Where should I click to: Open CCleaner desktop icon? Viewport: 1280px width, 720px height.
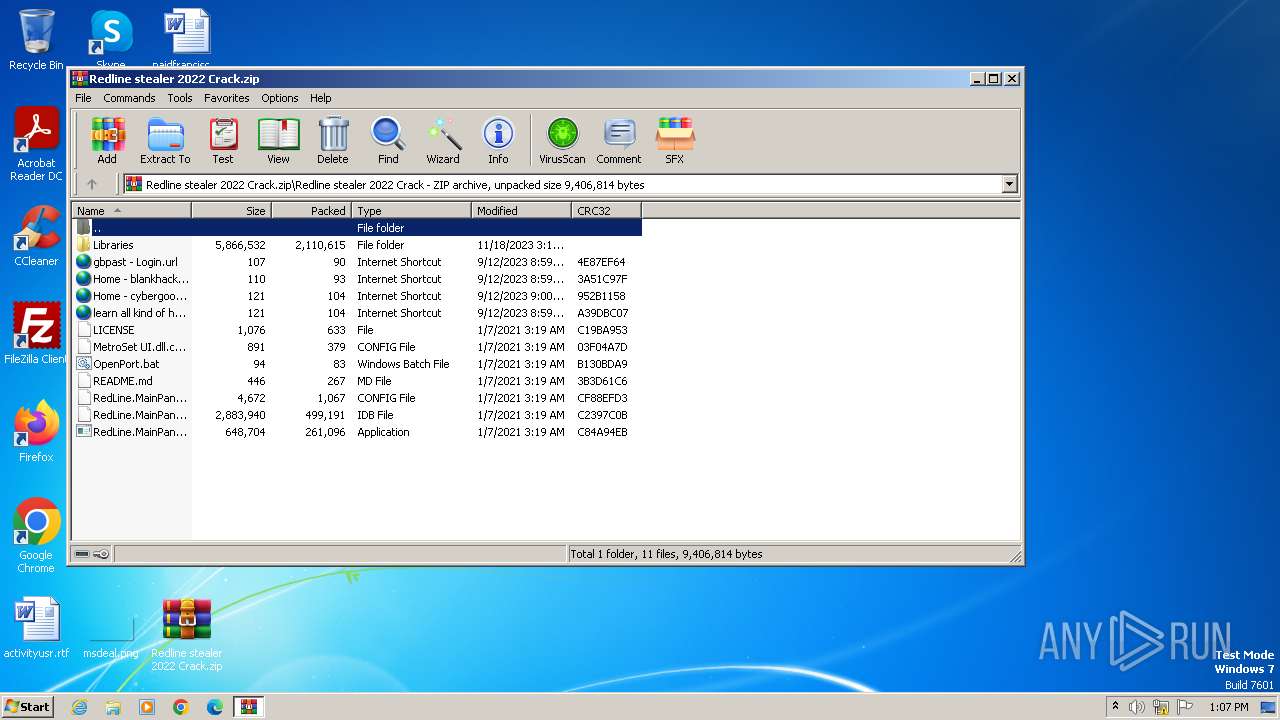pyautogui.click(x=36, y=236)
